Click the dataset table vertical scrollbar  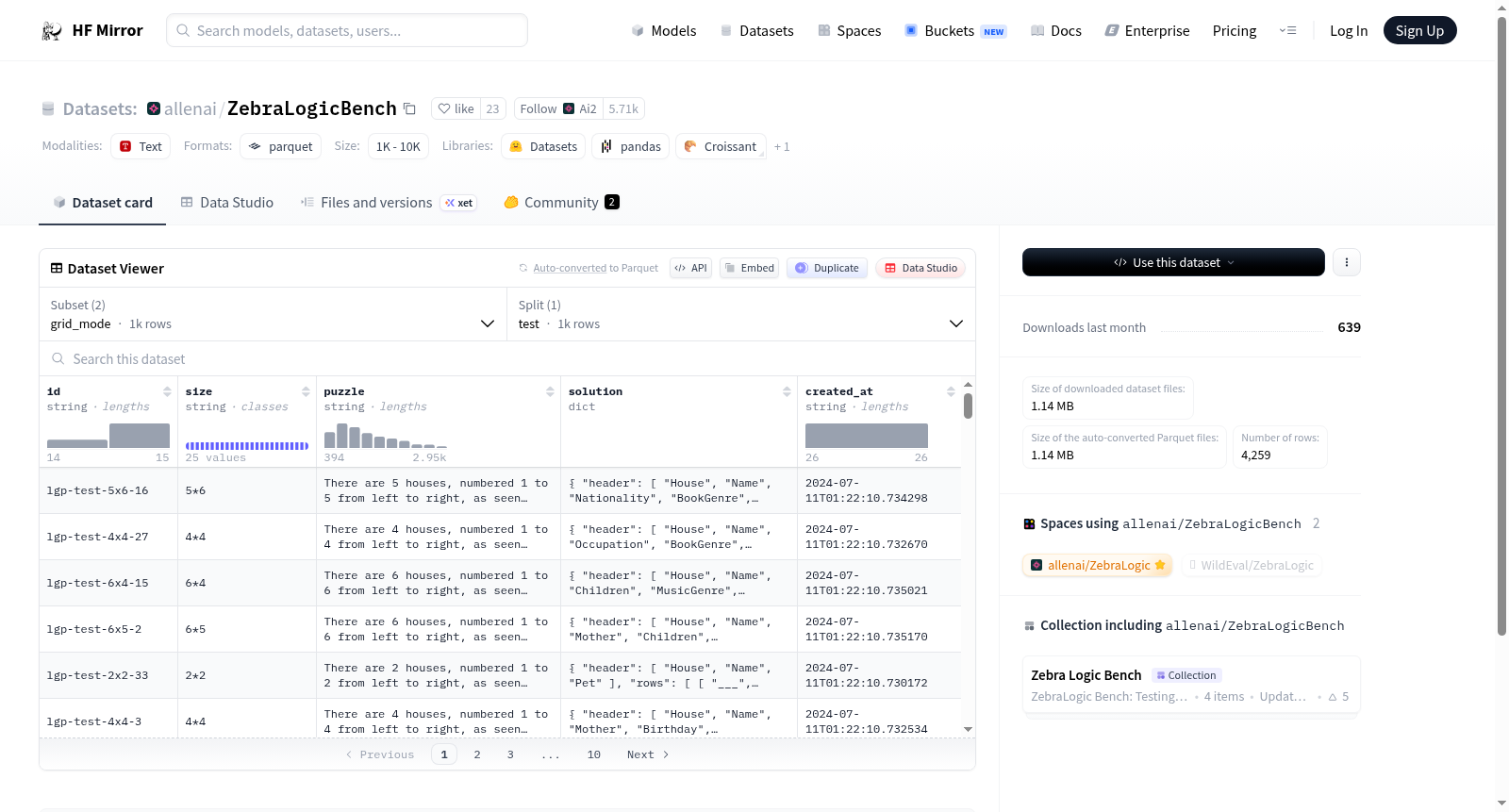click(x=968, y=406)
